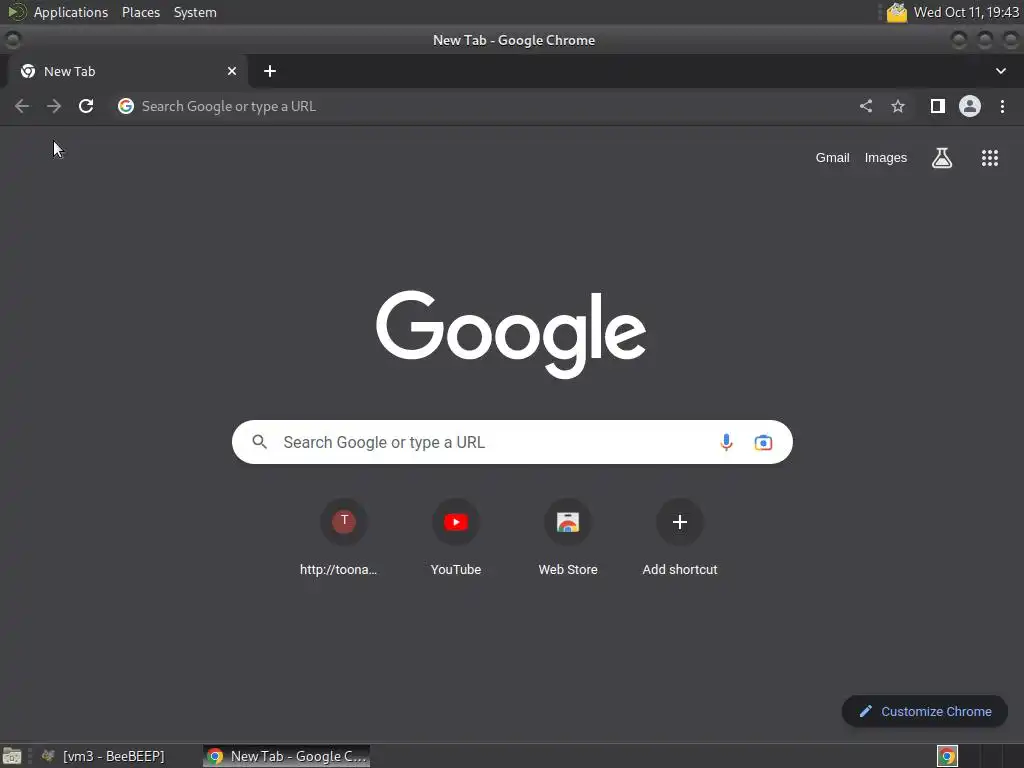Open a new tab with the plus button
This screenshot has height=768, width=1024.
coord(270,71)
